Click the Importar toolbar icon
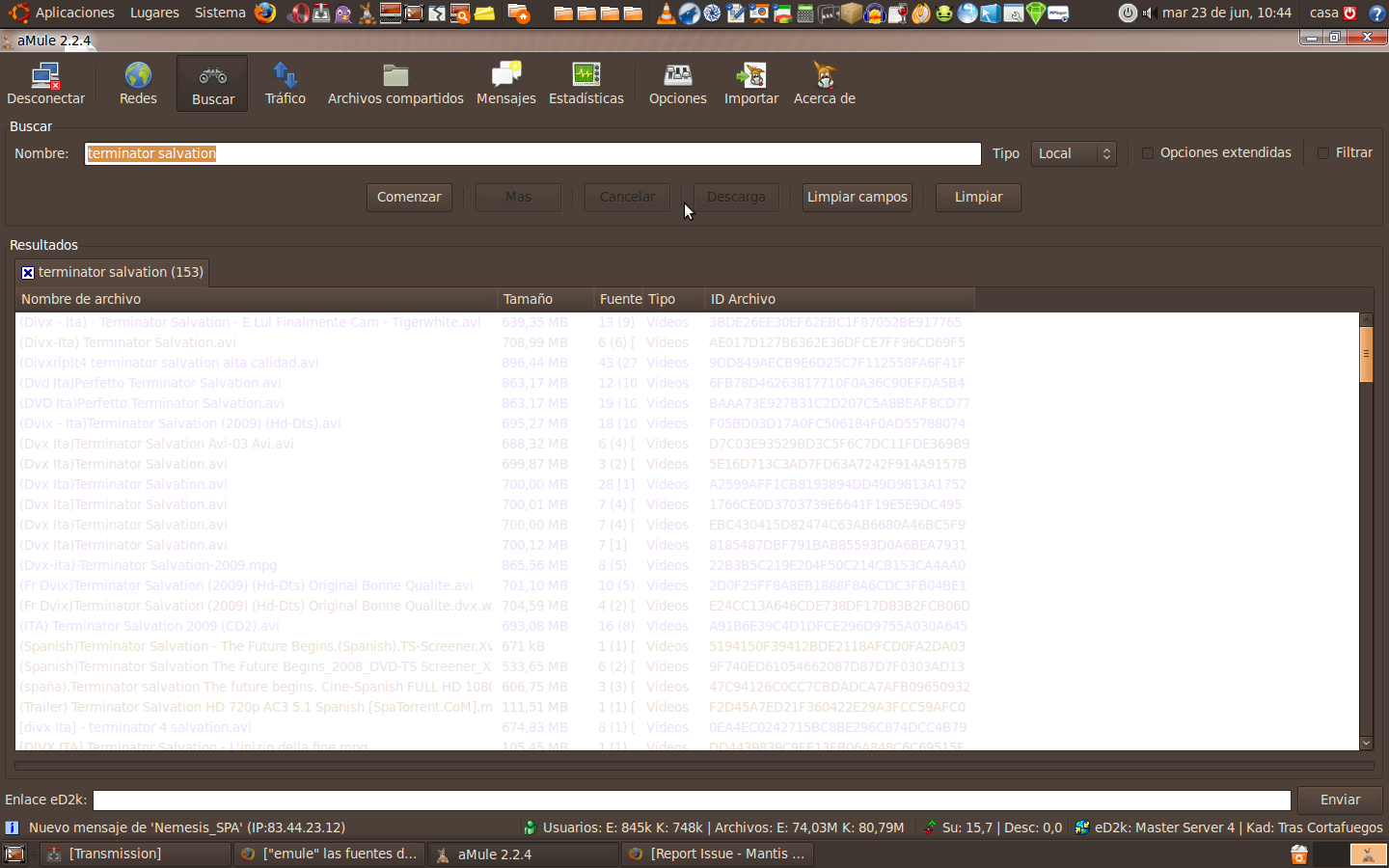This screenshot has height=868, width=1389. point(750,83)
